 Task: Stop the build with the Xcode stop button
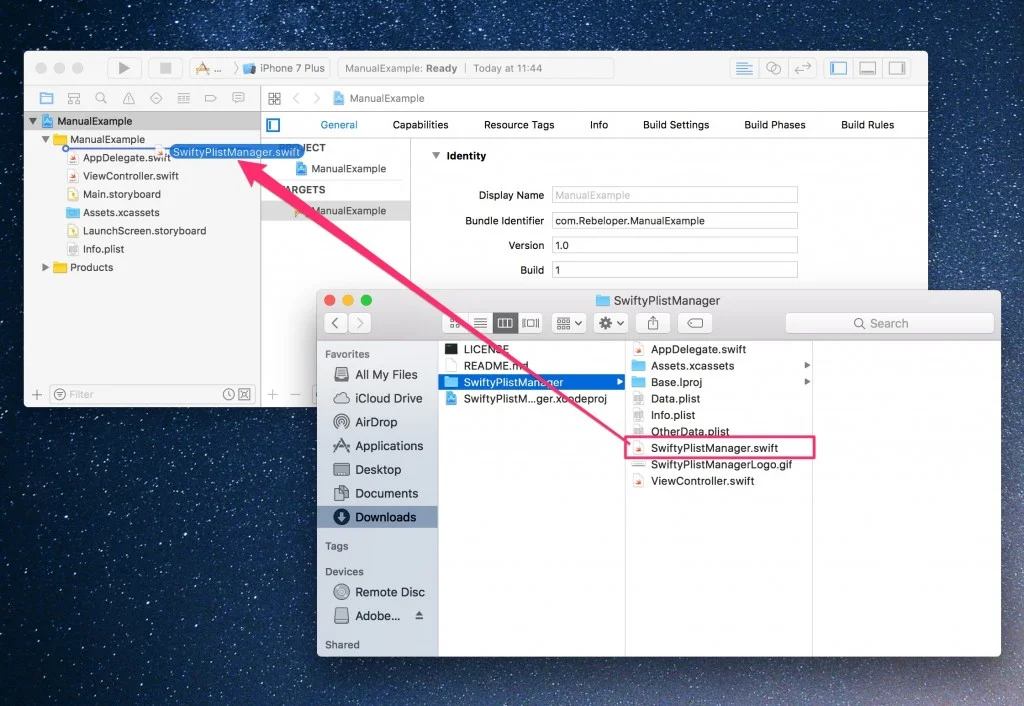[x=165, y=68]
